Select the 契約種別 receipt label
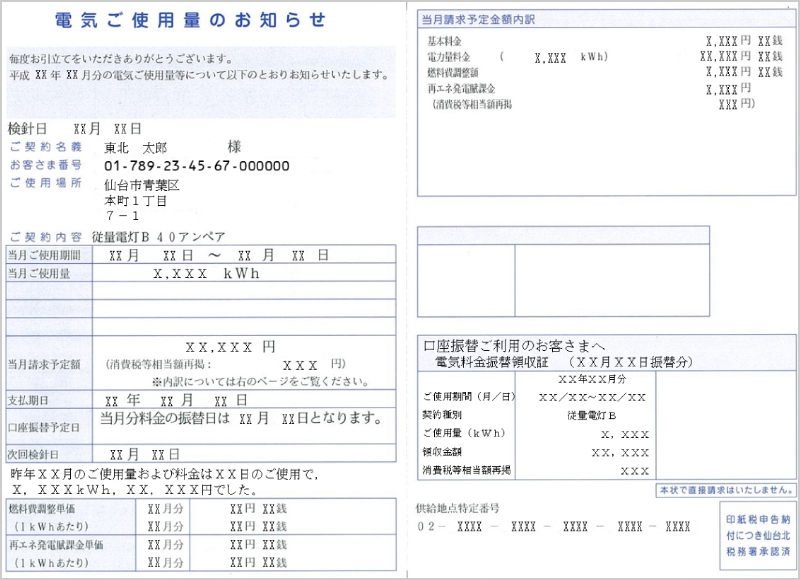Screen dimensions: 800x580 (442, 415)
